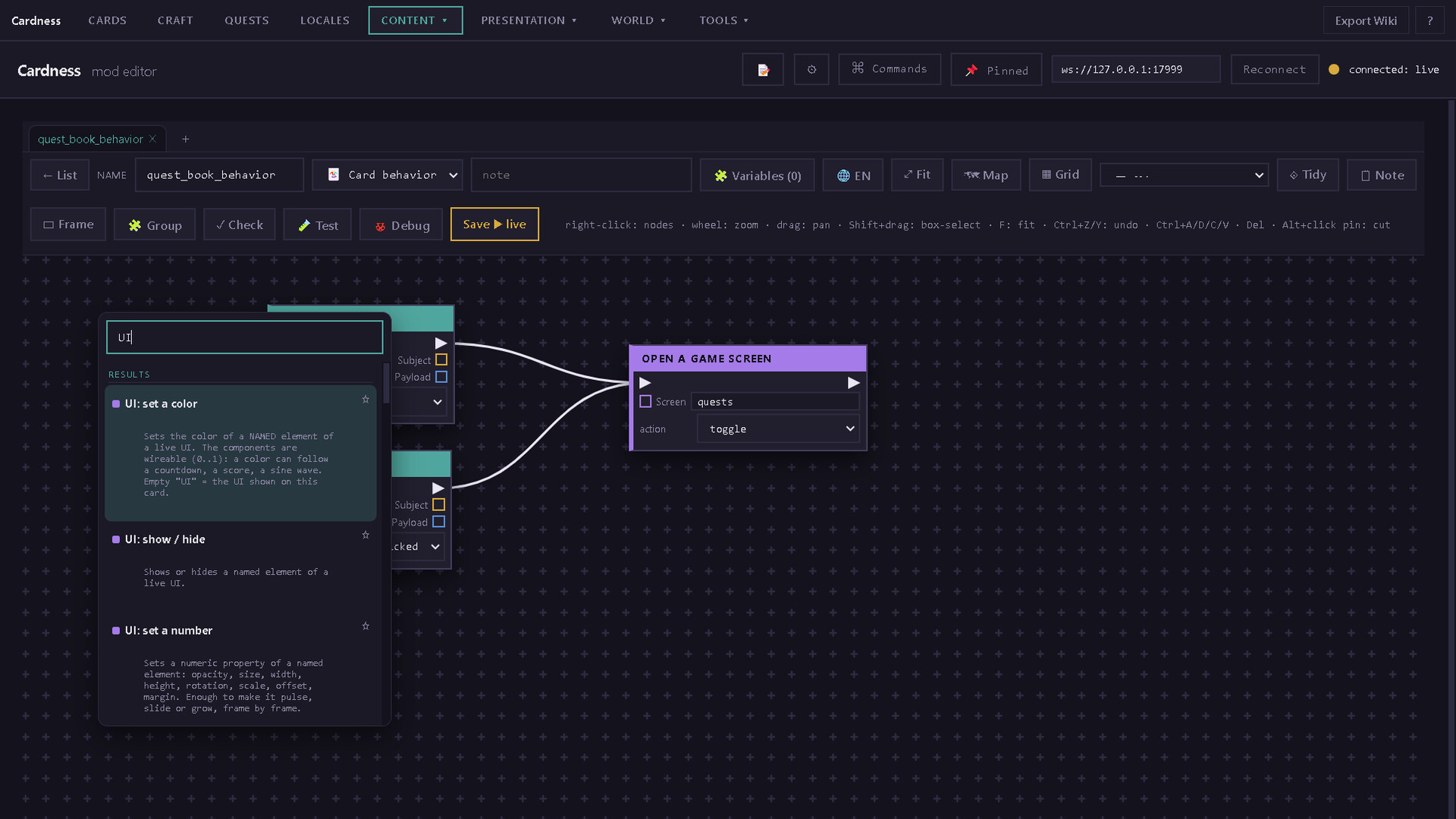Click the exec input arrow on Open a Game Screen node
This screenshot has height=819, width=1456.
(x=645, y=383)
